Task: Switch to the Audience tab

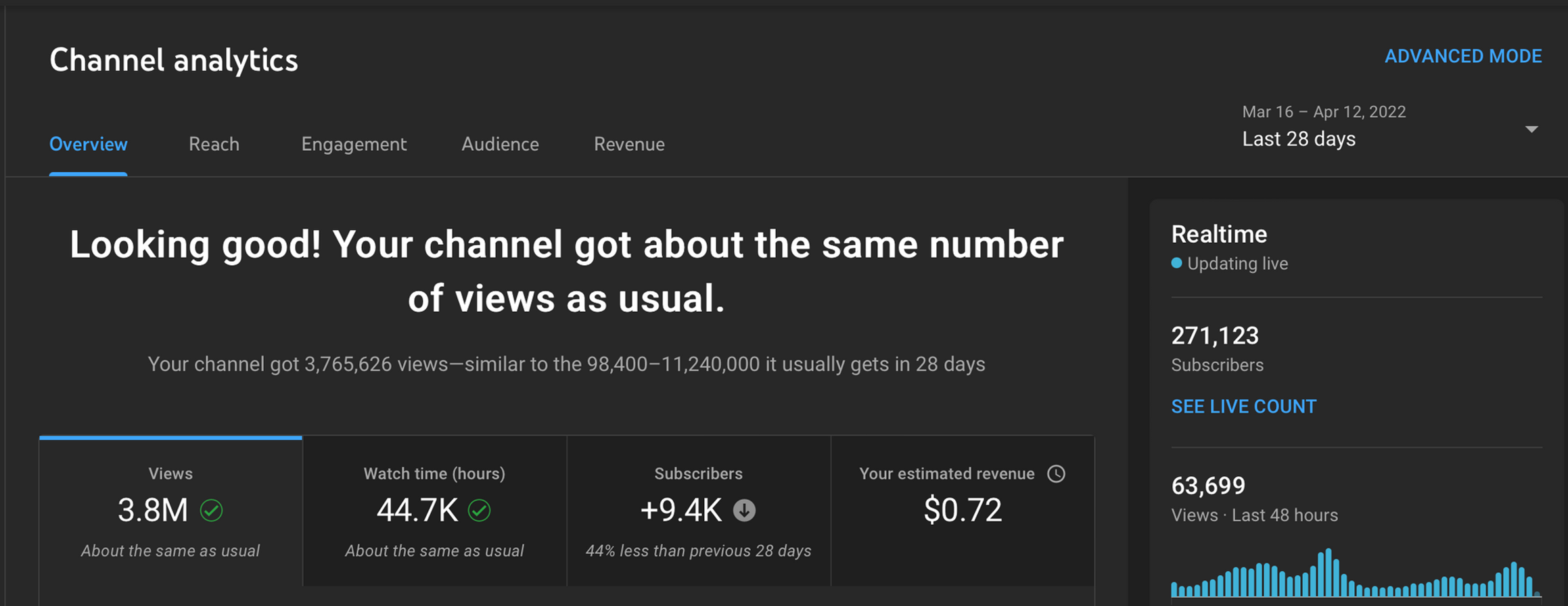Action: [x=500, y=144]
